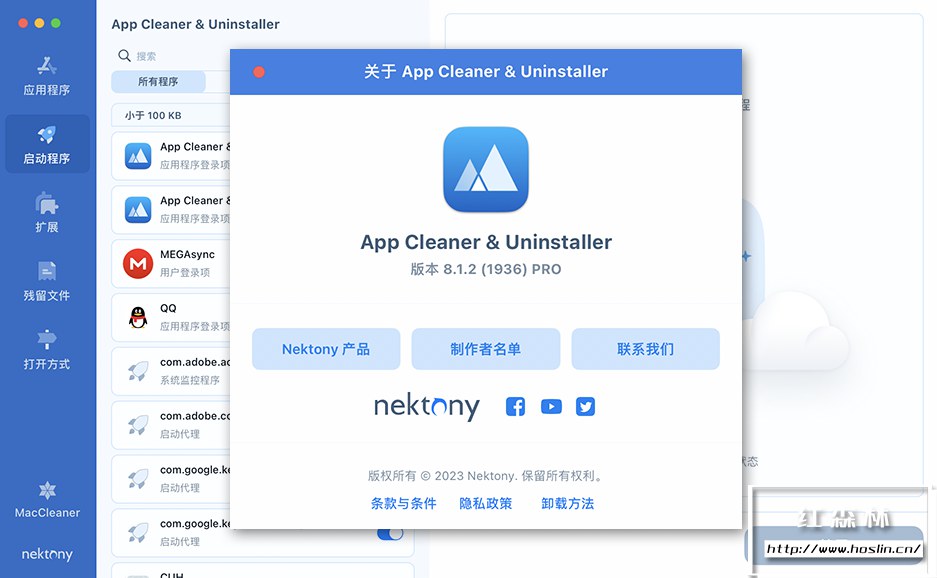This screenshot has width=937, height=578.
Task: Close the About dialog with red button
Action: 259,72
